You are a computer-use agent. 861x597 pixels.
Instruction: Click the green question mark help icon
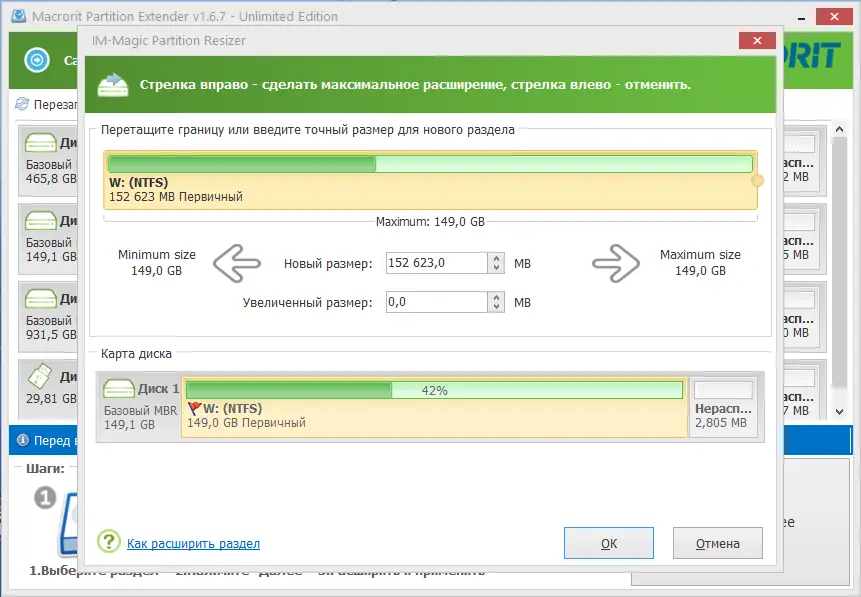109,541
